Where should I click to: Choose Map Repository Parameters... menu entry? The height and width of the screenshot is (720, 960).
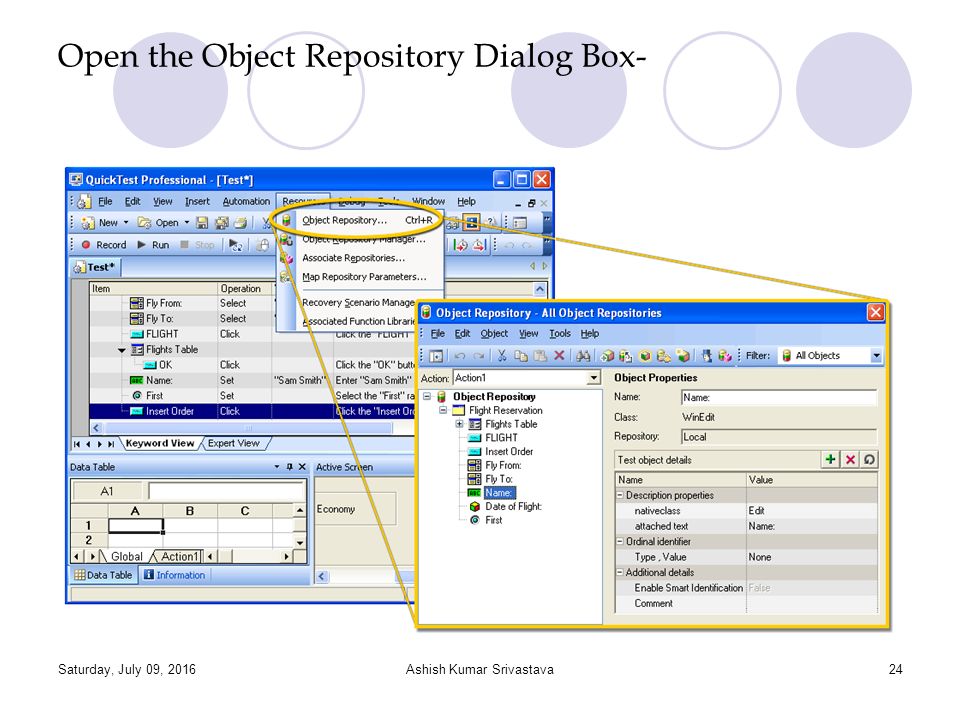tap(364, 277)
